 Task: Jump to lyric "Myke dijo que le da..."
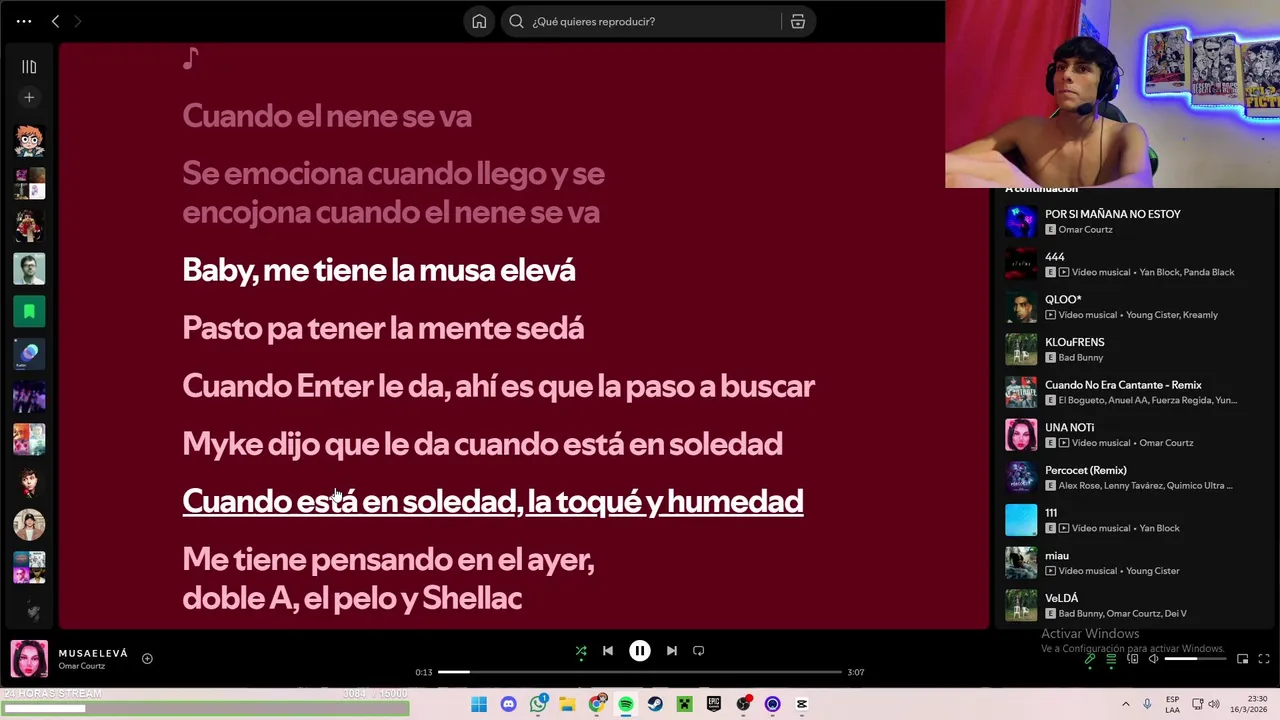(x=482, y=444)
